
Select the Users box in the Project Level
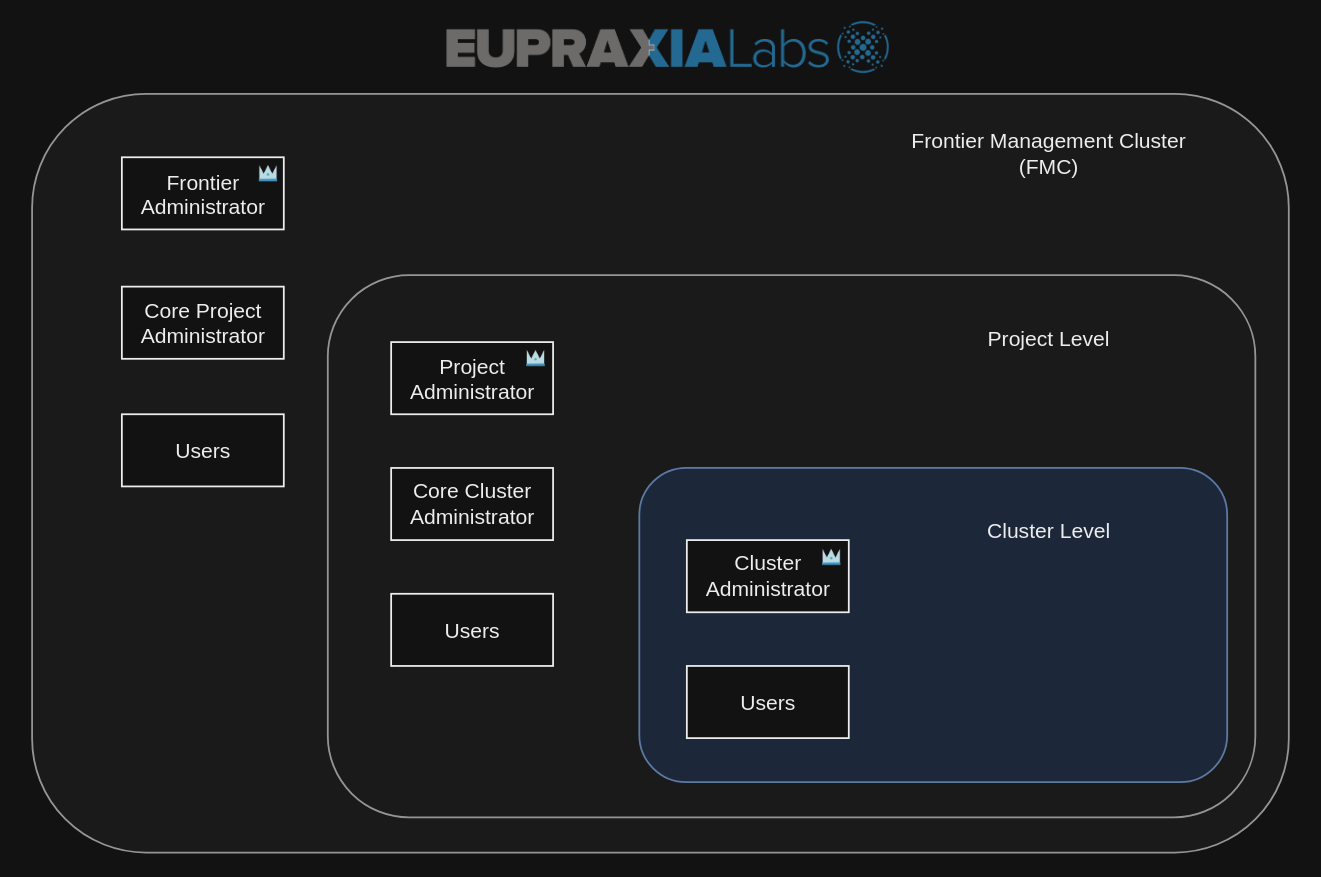(x=472, y=630)
